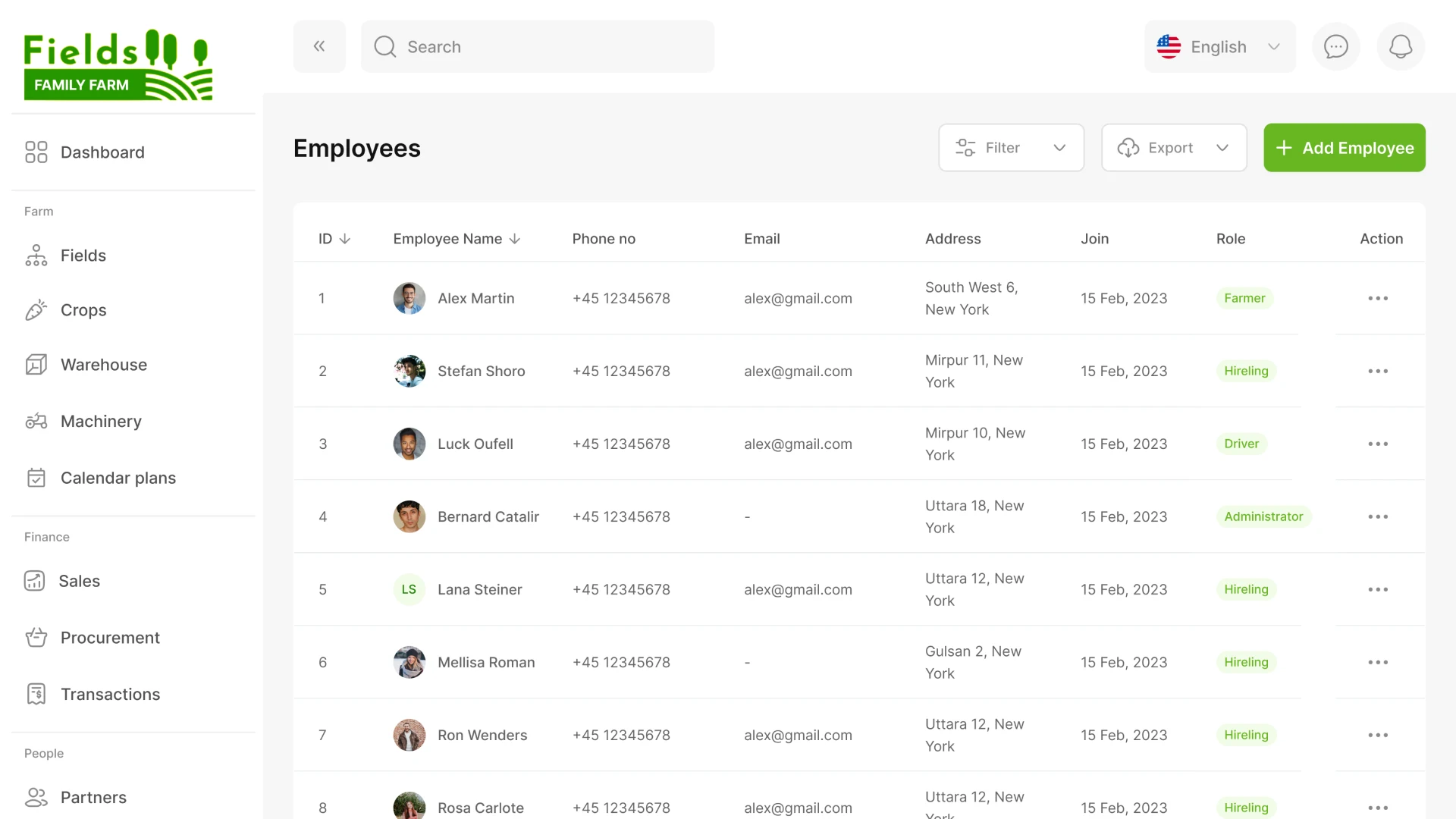This screenshot has height=819, width=1456.
Task: Open the Sales page
Action: (x=80, y=581)
